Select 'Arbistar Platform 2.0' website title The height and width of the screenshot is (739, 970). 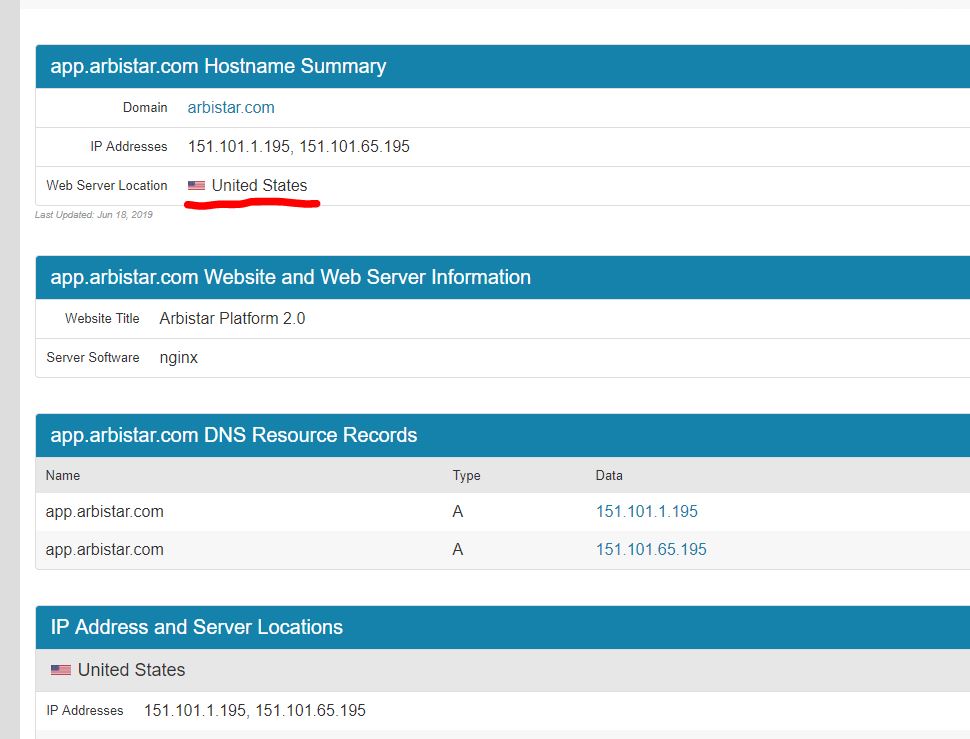232,318
